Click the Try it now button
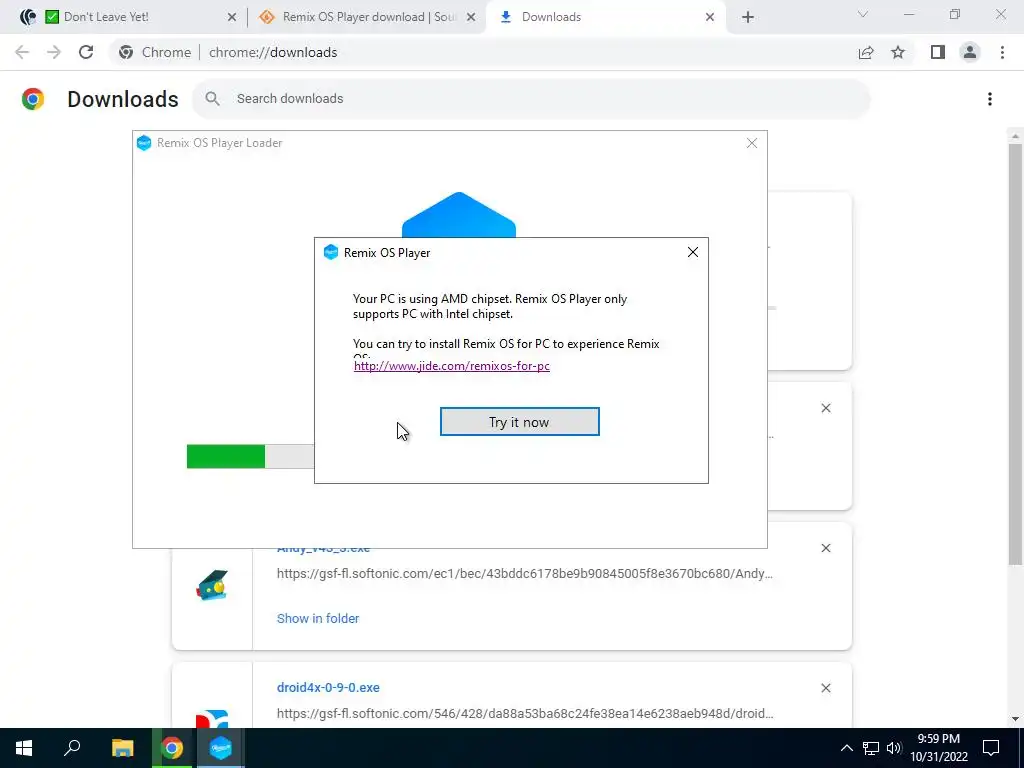The image size is (1024, 768). pyautogui.click(x=519, y=422)
